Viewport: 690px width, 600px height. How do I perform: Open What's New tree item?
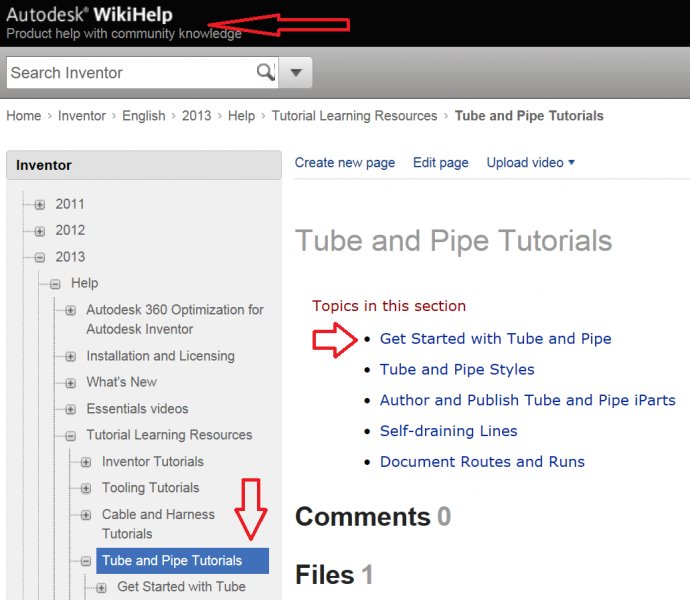(121, 382)
